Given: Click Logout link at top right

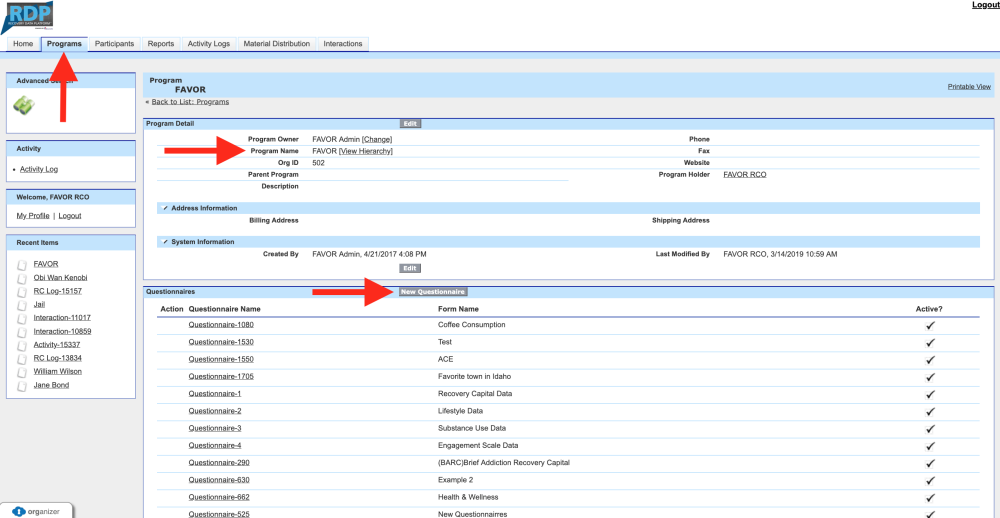Looking at the screenshot, I should [x=985, y=5].
